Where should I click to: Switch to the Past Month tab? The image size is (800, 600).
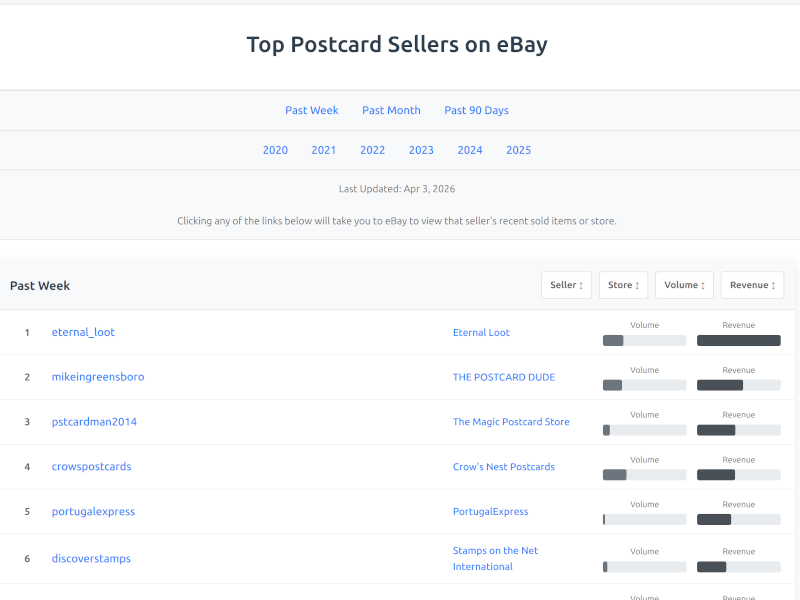[391, 110]
